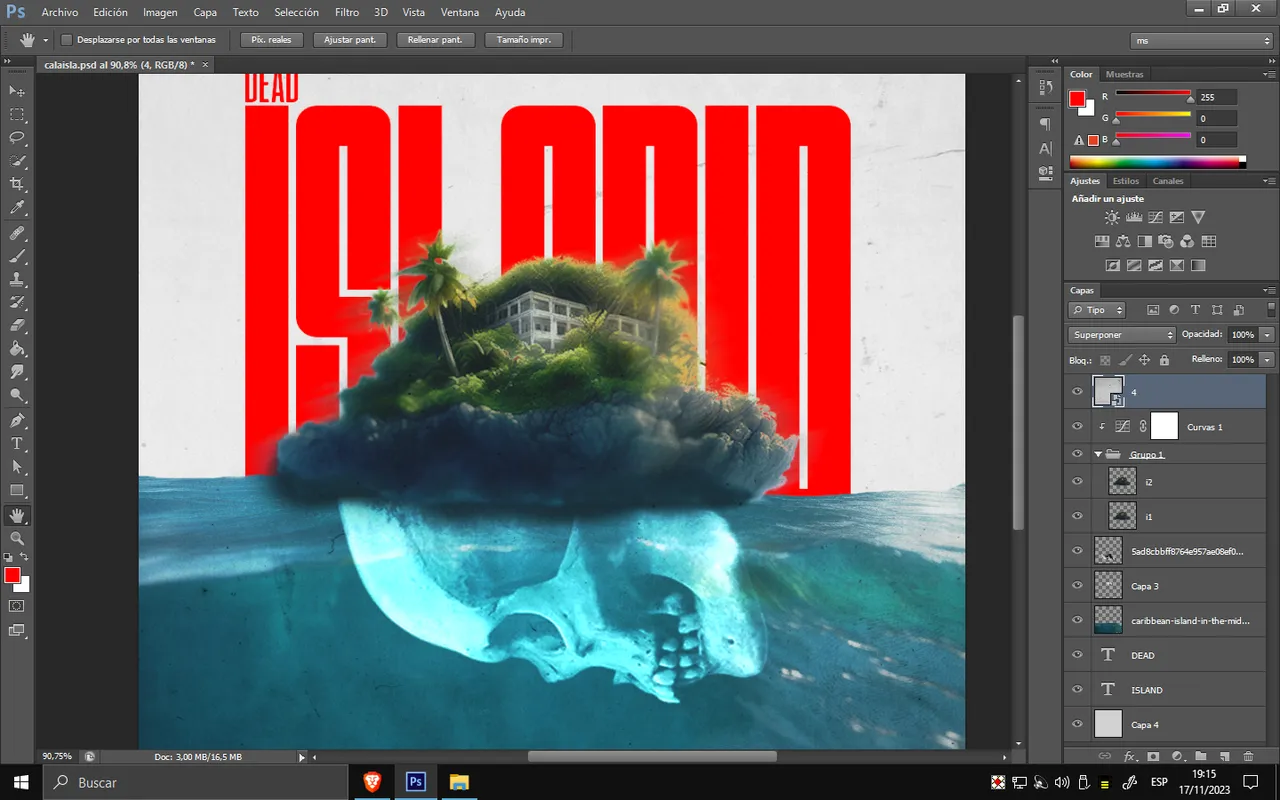The height and width of the screenshot is (800, 1280).
Task: Select the Crop tool
Action: tap(17, 185)
